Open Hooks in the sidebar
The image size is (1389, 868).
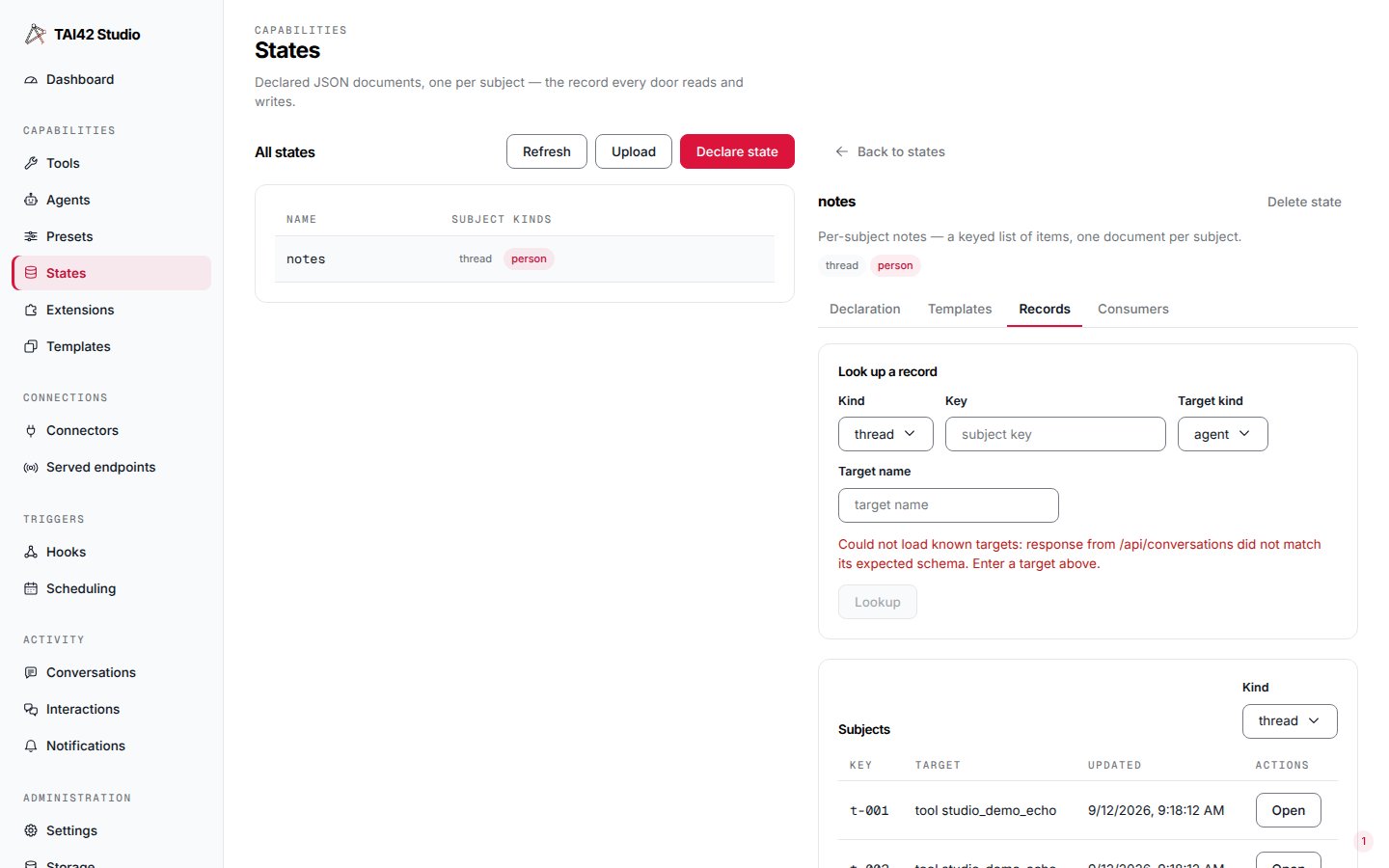111,552
